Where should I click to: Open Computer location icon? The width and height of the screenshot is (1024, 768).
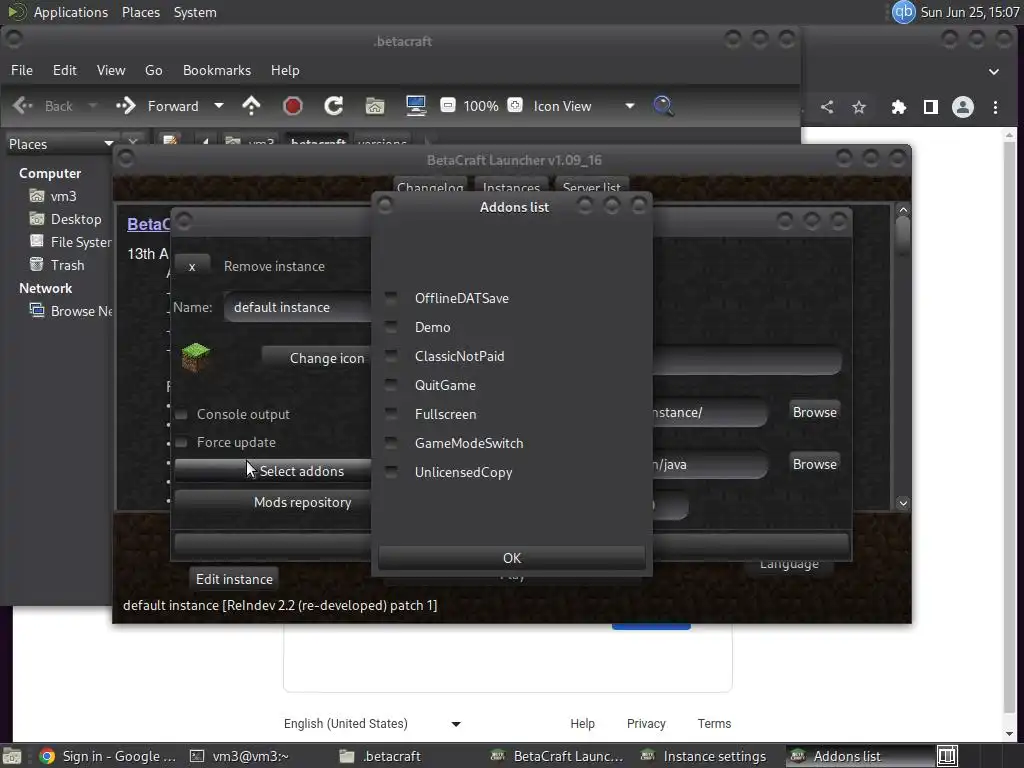416,105
